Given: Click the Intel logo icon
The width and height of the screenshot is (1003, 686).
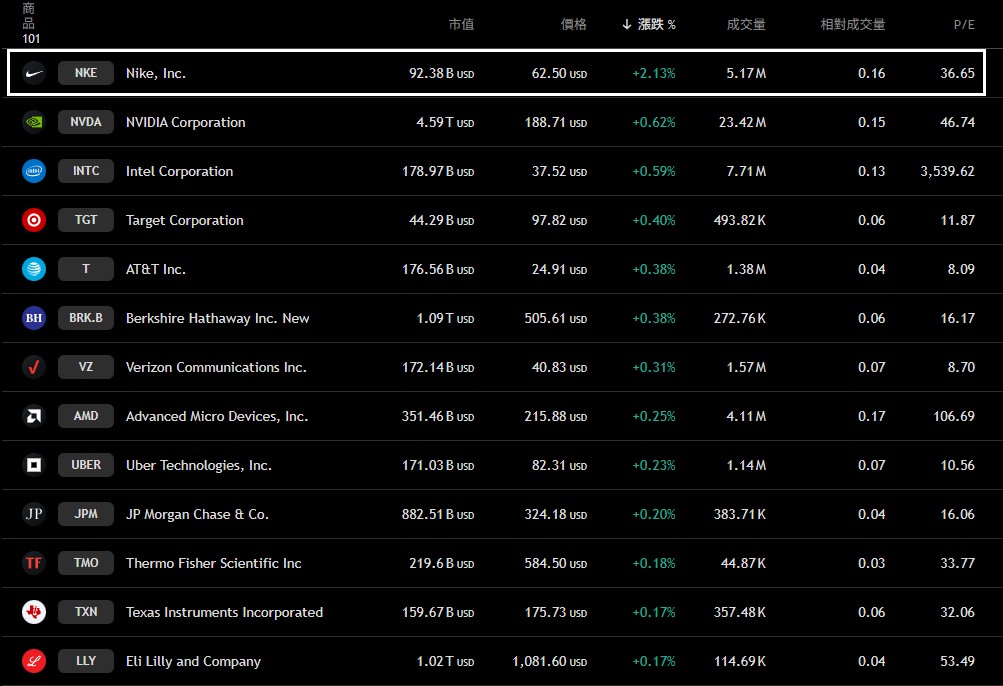Looking at the screenshot, I should (x=34, y=171).
